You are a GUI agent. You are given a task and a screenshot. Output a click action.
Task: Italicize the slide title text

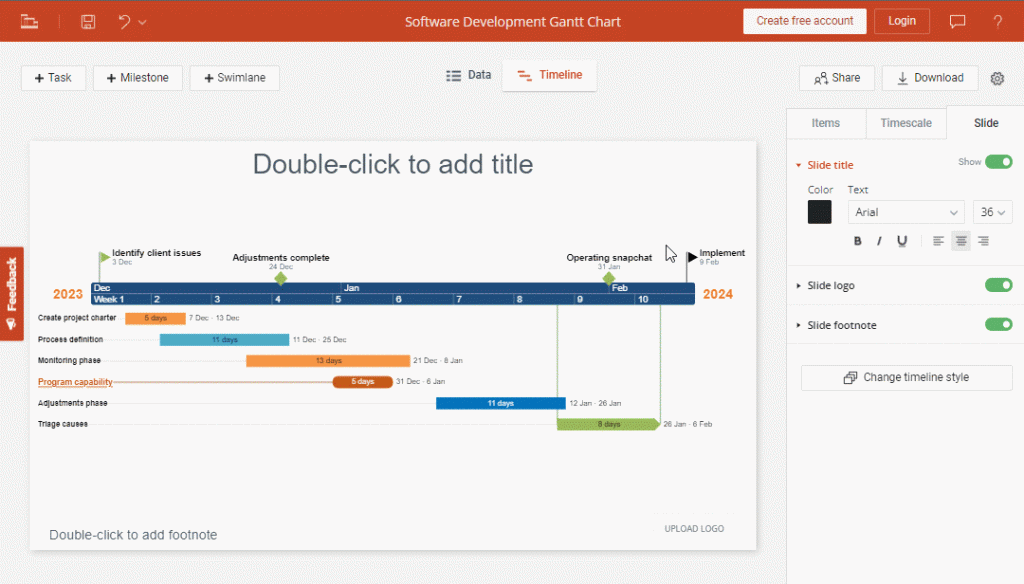879,241
